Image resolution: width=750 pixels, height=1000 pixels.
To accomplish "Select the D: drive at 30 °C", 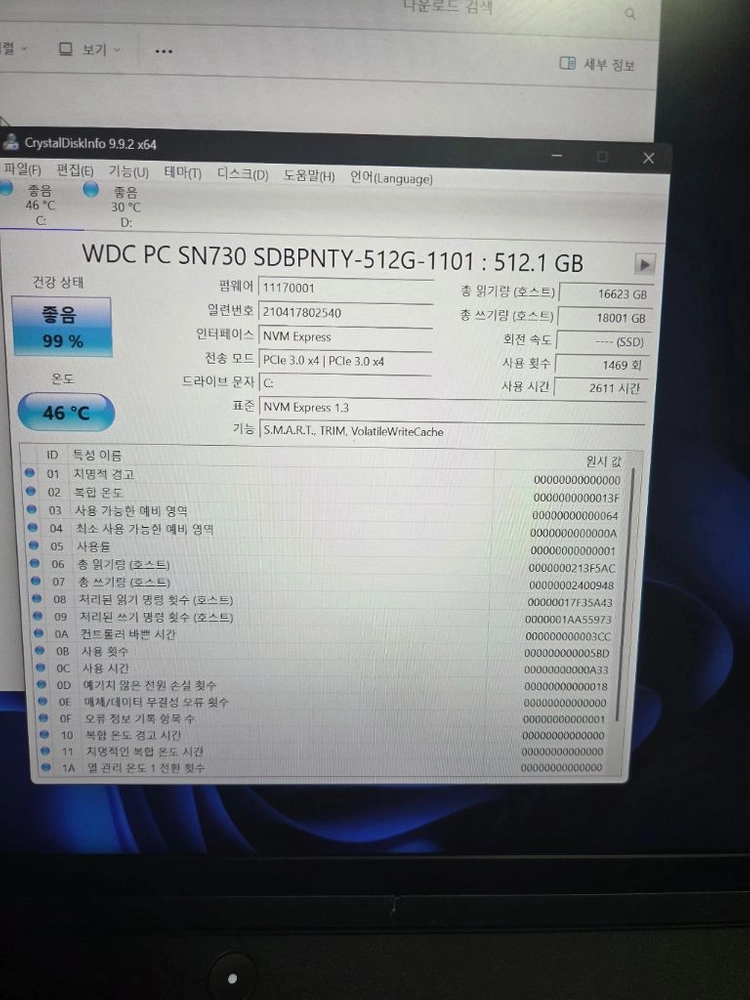I will [114, 205].
